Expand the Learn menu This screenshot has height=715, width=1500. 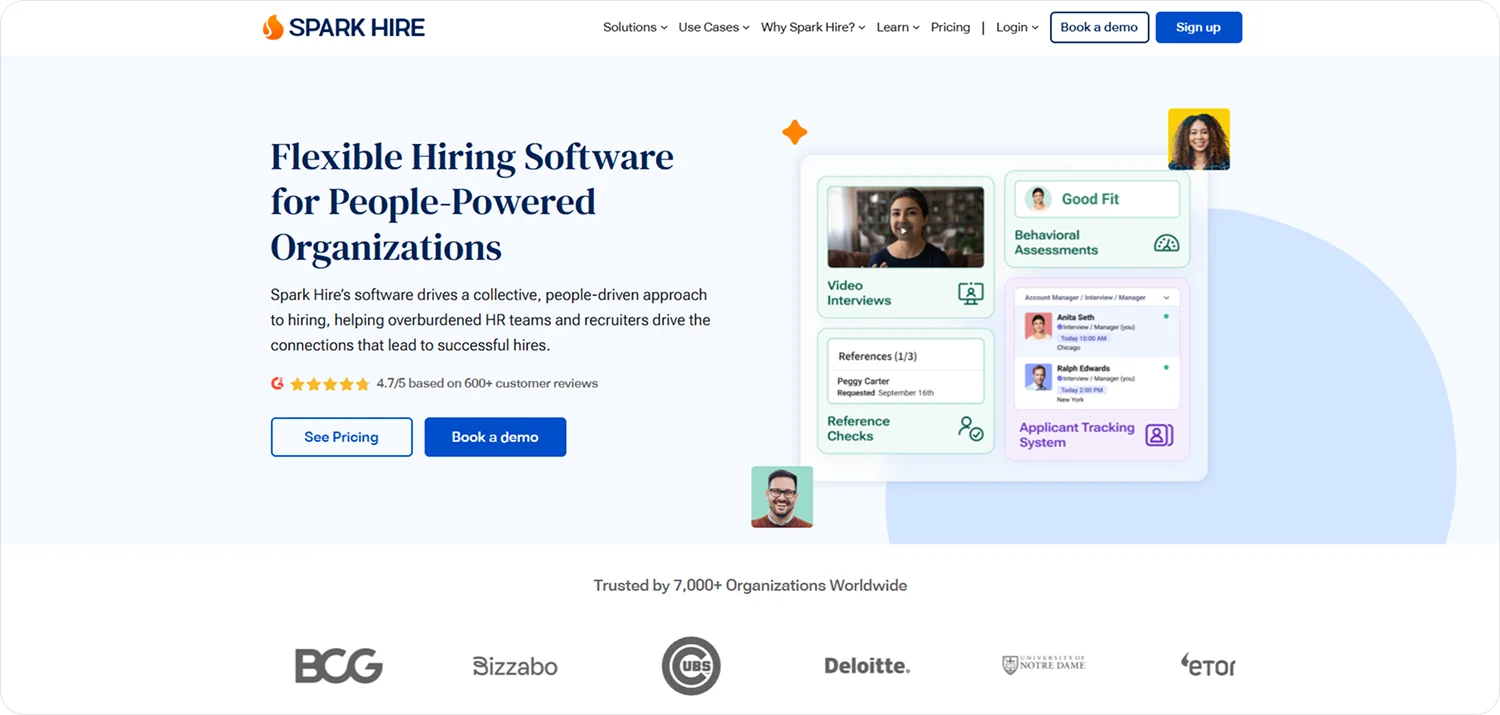tap(898, 27)
